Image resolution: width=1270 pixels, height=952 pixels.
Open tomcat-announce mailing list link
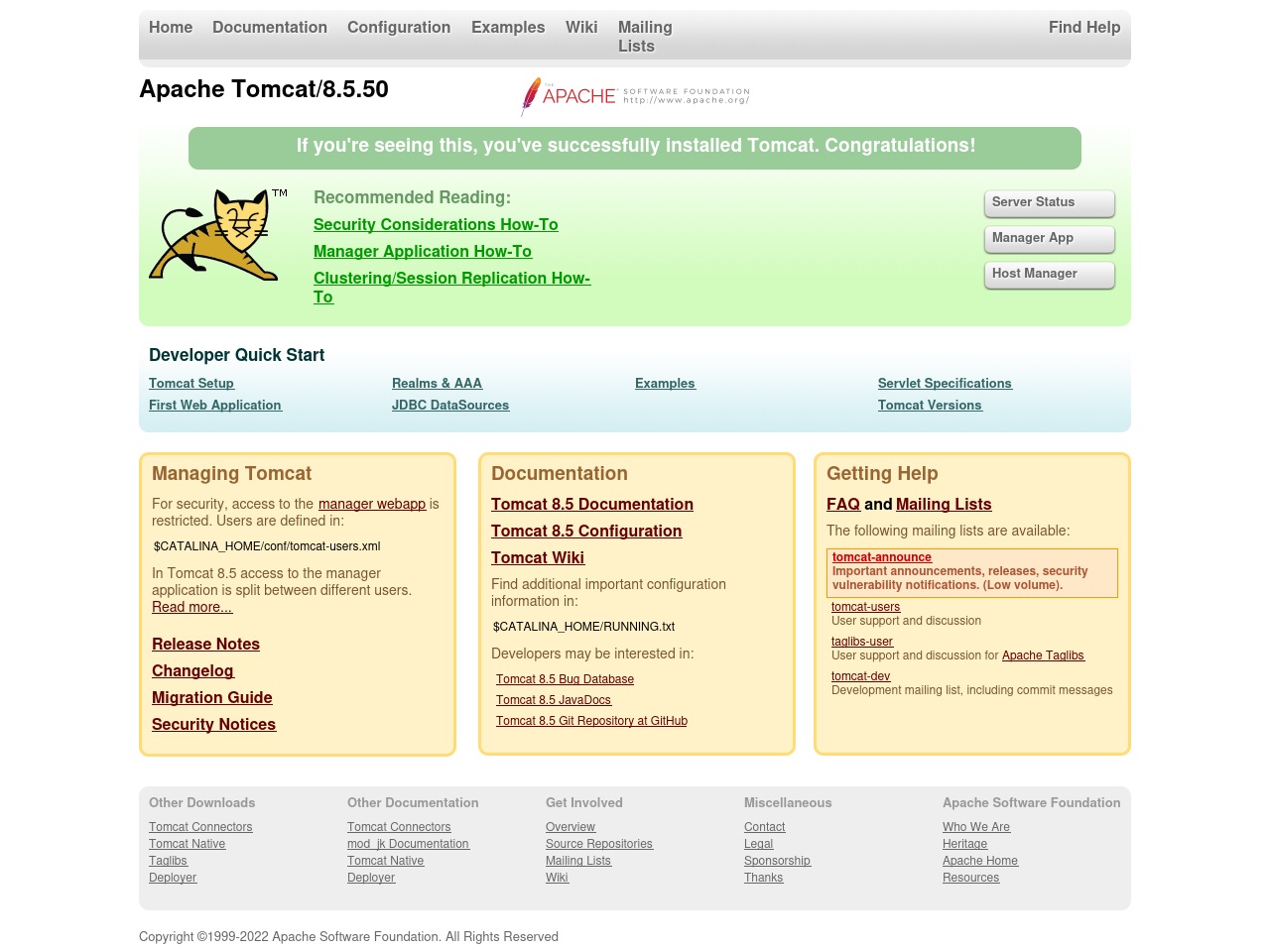point(882,557)
